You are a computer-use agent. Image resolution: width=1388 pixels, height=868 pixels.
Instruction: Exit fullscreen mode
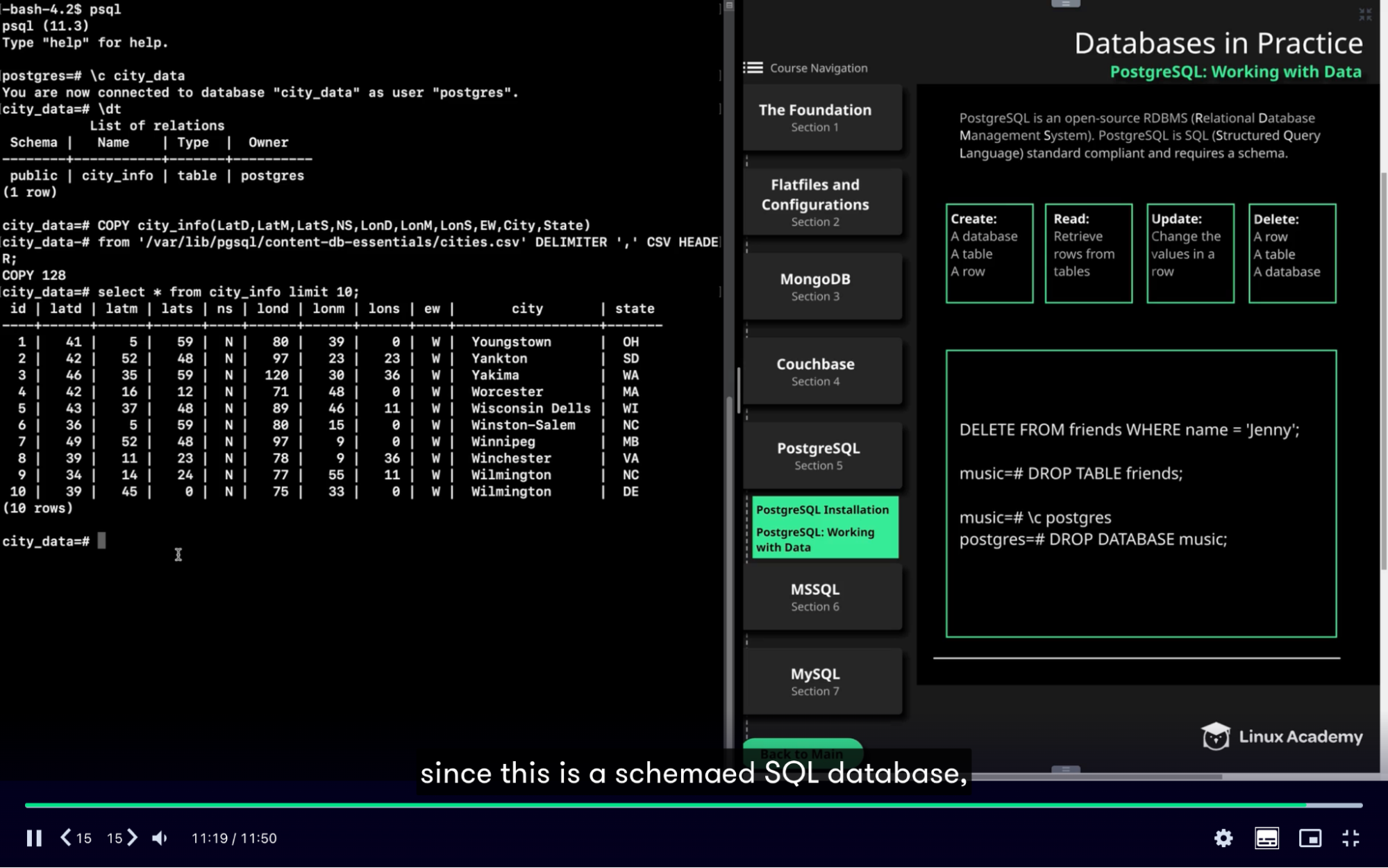(1351, 838)
